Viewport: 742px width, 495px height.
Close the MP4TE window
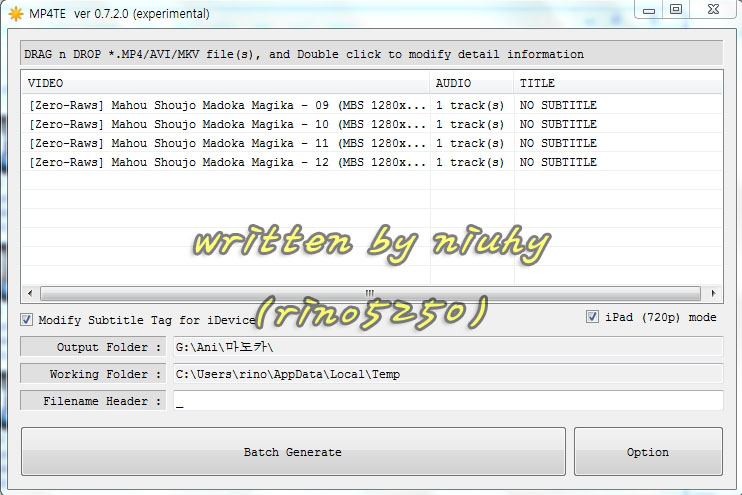(x=713, y=9)
